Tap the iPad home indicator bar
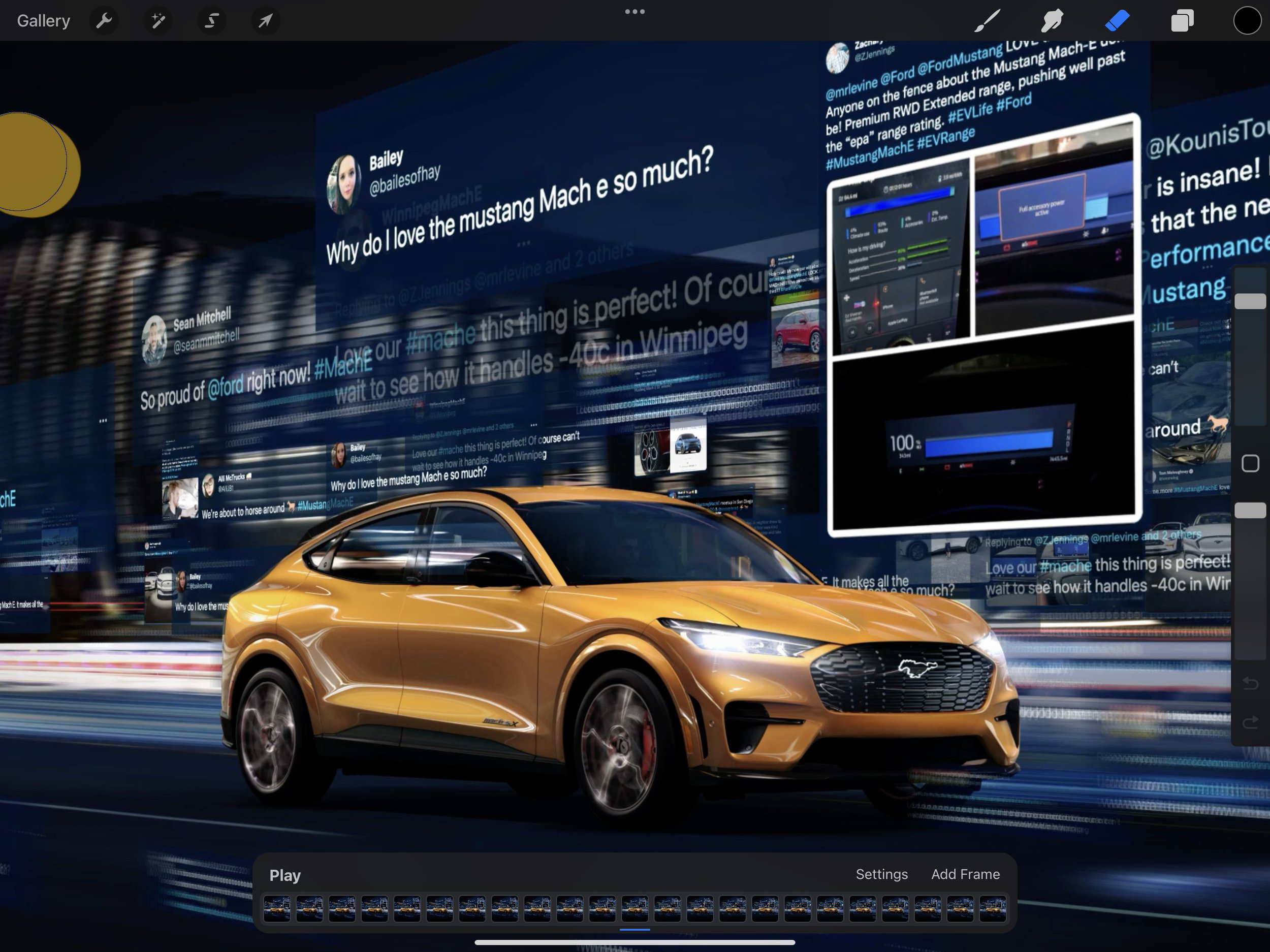The width and height of the screenshot is (1270, 952). tap(635, 942)
